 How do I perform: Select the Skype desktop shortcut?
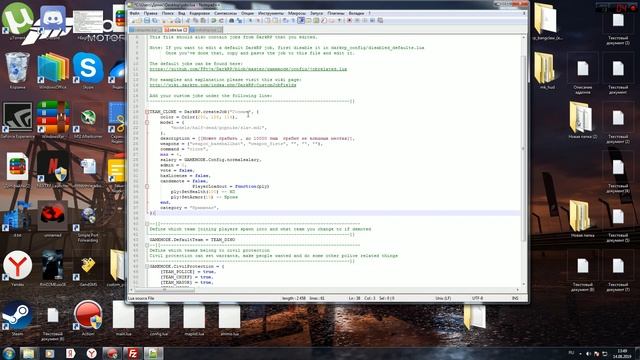[88, 70]
